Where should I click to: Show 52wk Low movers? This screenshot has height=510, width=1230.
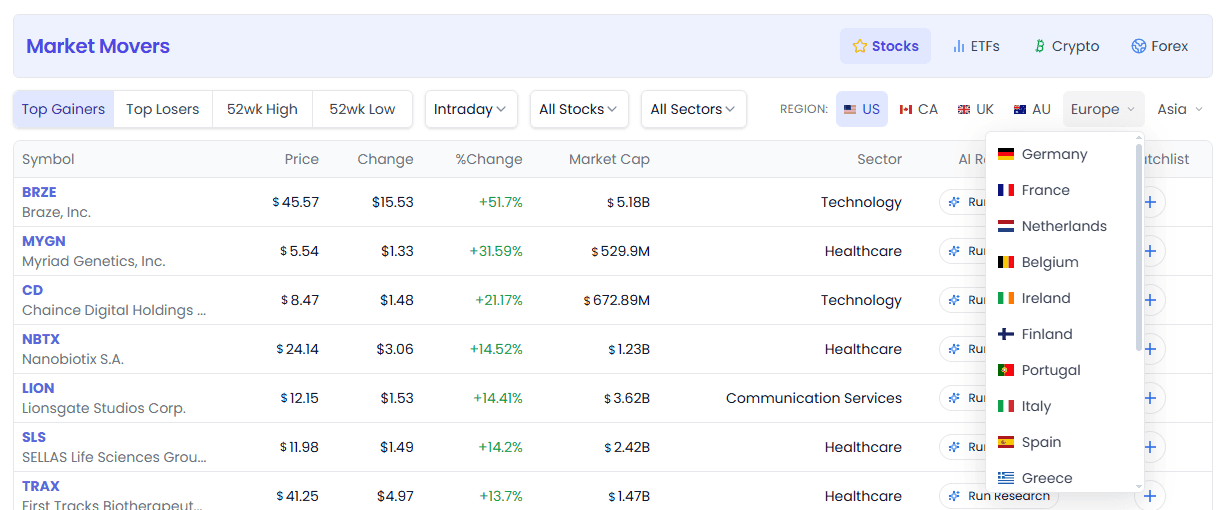point(362,109)
